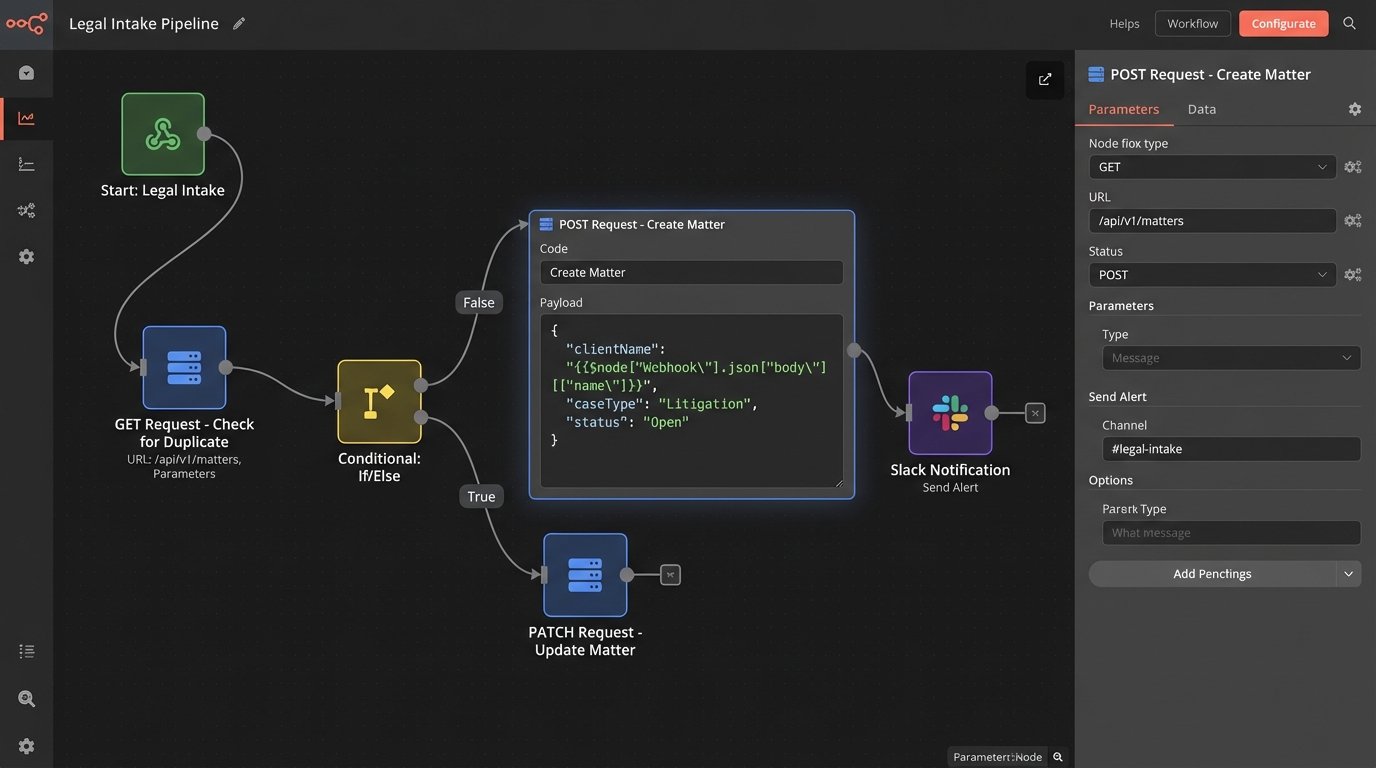
Task: Open the search magnifier in top bar
Action: [1349, 23]
